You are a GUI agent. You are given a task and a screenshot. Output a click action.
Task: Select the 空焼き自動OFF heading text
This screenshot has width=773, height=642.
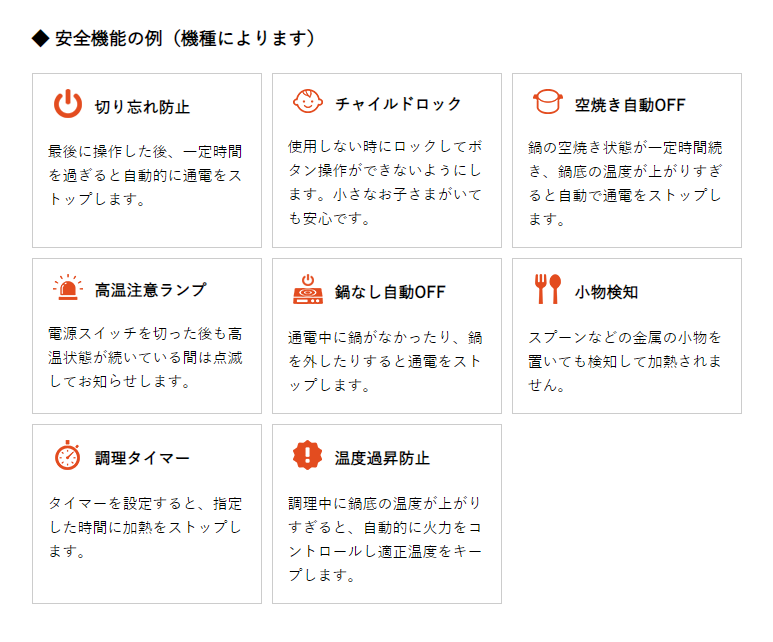click(x=630, y=105)
